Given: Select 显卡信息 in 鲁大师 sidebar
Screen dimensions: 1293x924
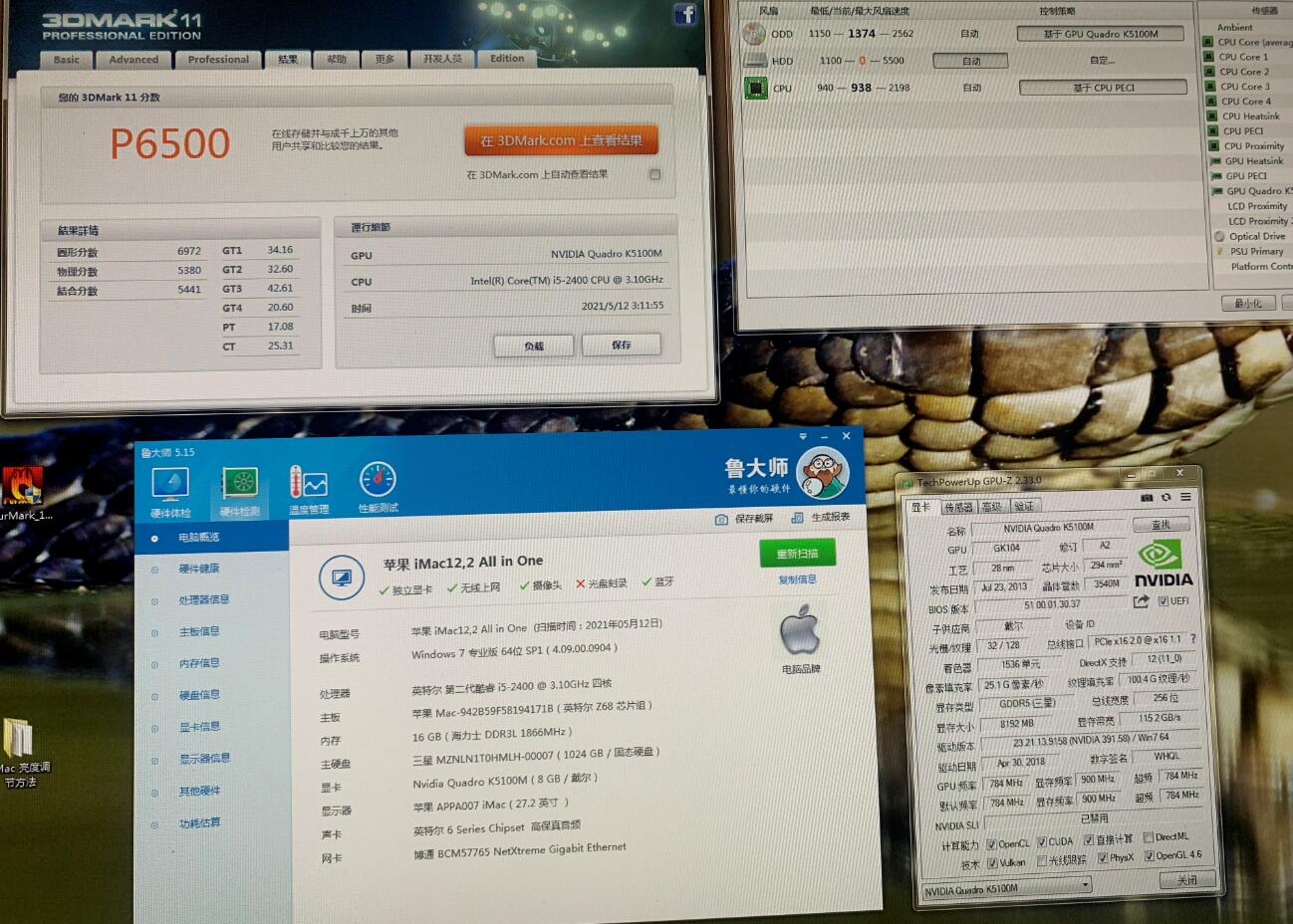Looking at the screenshot, I should (x=199, y=727).
